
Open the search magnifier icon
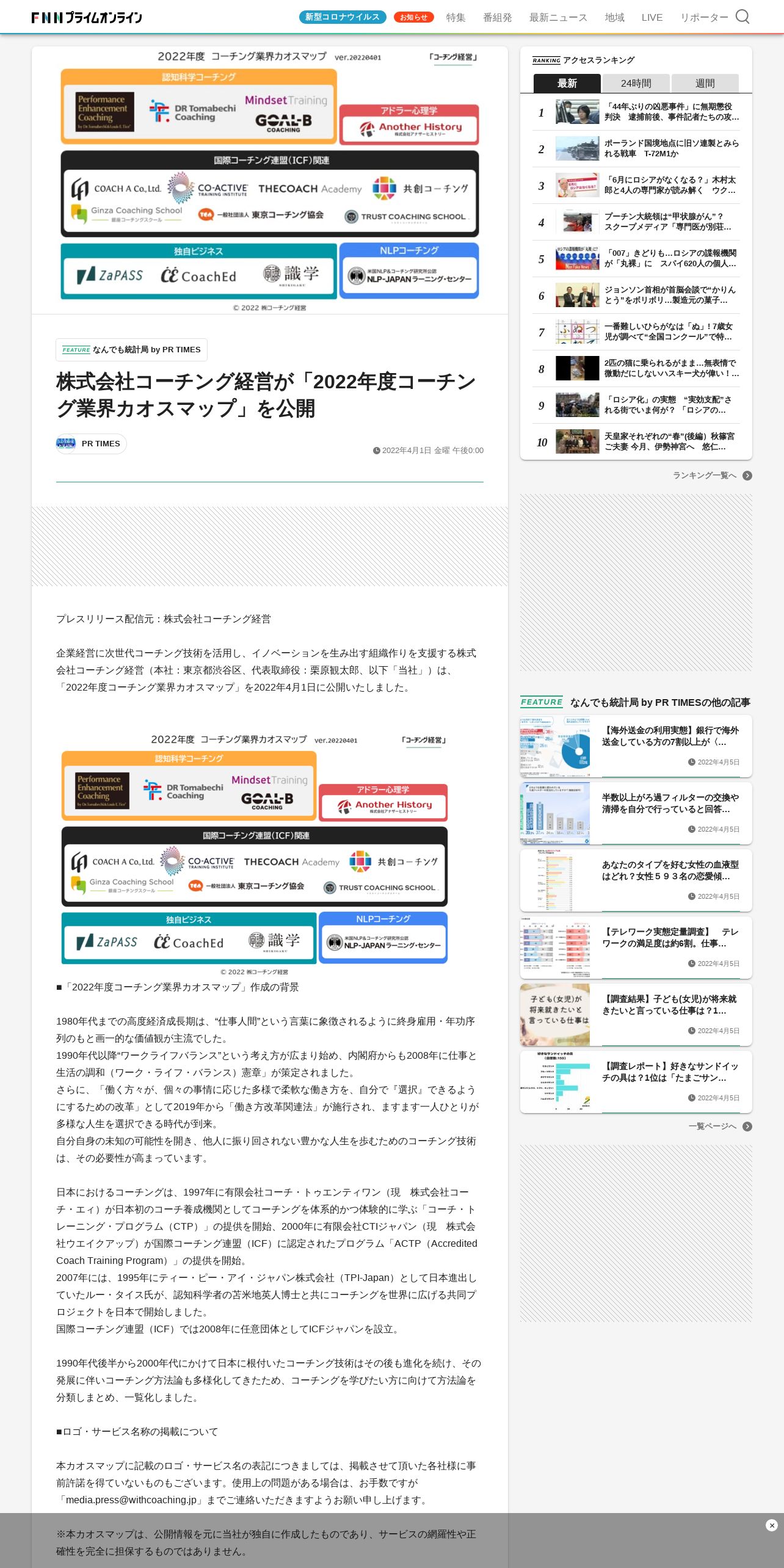click(742, 16)
